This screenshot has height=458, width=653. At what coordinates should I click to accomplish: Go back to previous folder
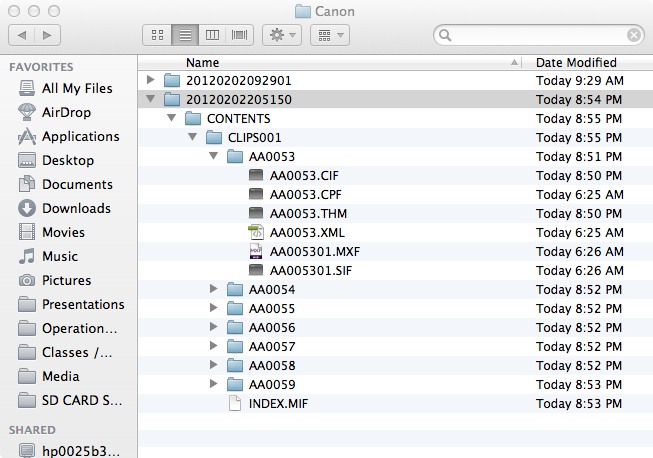tap(22, 35)
